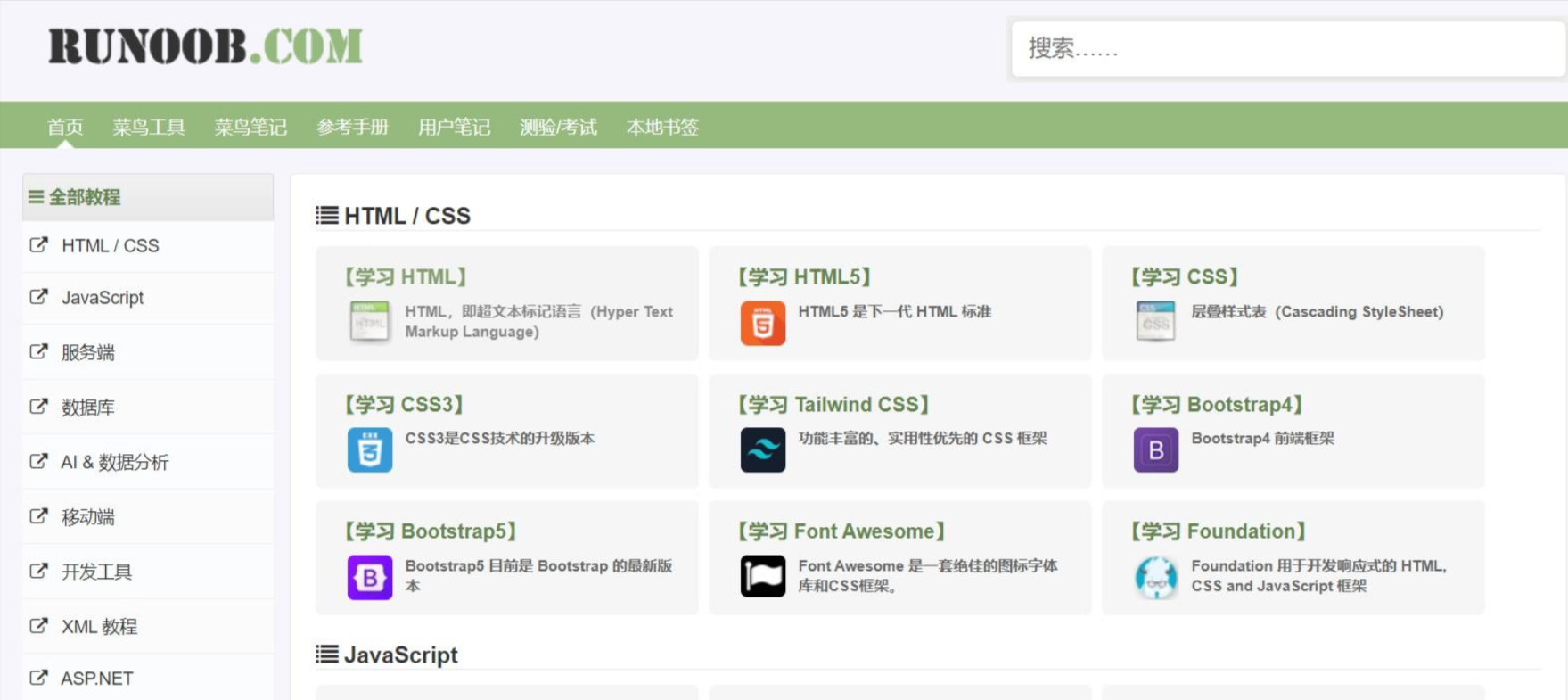Open 测验/考试 navigation item
The width and height of the screenshot is (1568, 700).
pos(558,127)
